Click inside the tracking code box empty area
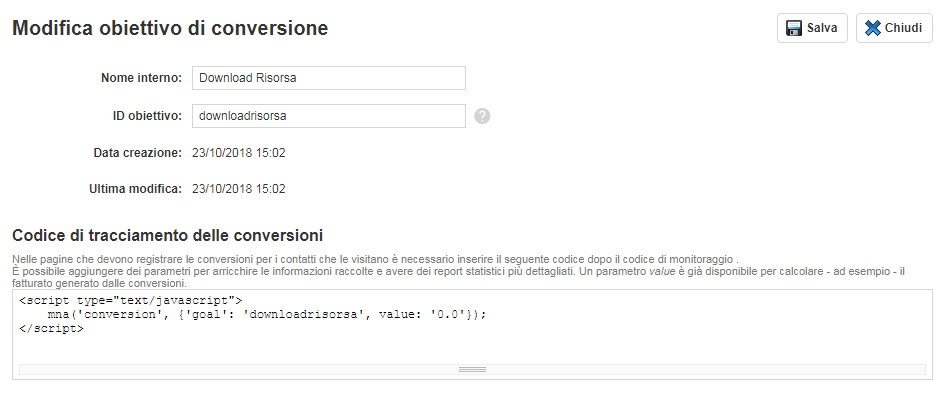Viewport: 950px width, 402px height. tap(473, 348)
